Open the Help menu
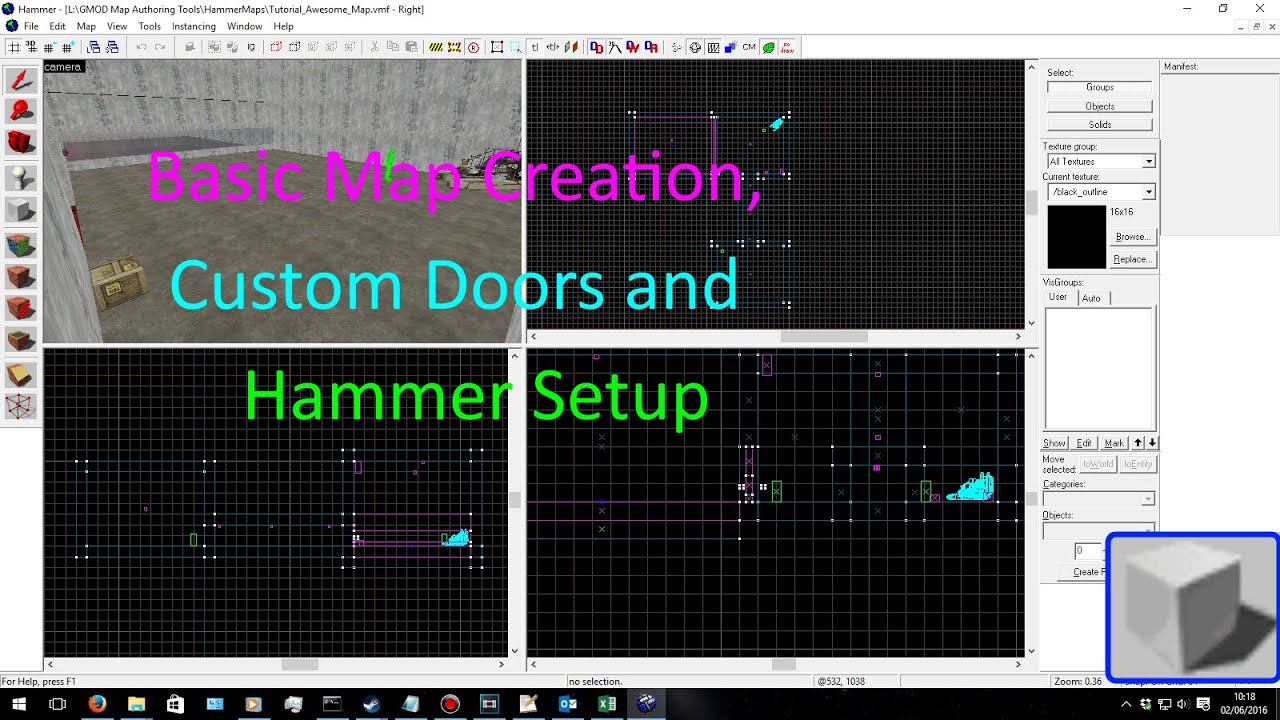 283,26
